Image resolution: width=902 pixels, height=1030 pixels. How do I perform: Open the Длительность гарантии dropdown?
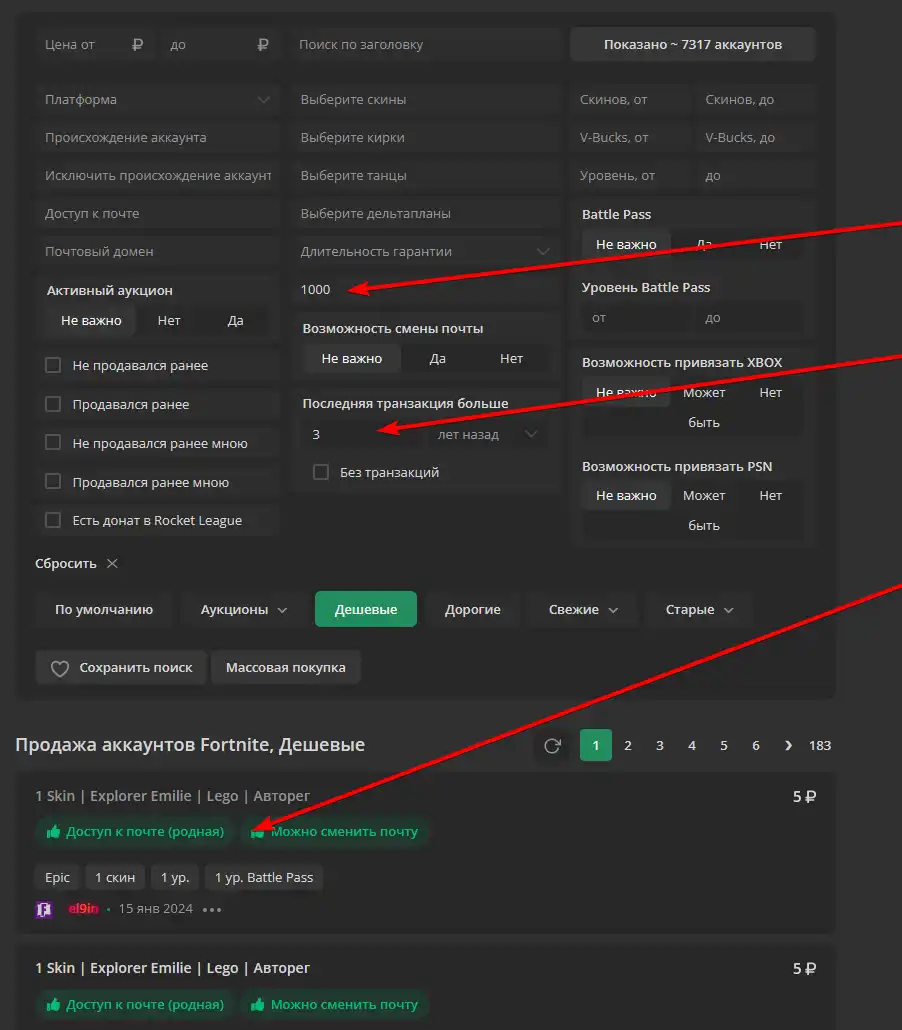pos(543,252)
